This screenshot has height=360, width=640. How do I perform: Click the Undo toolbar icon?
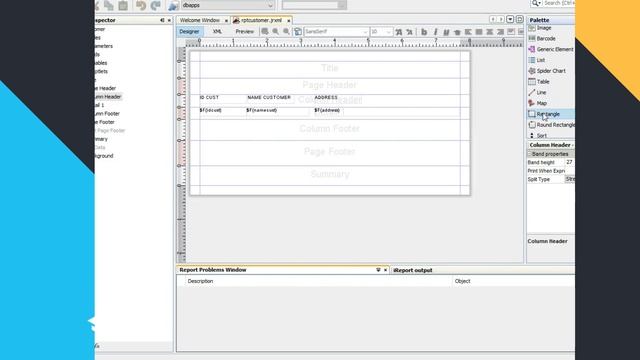point(141,5)
